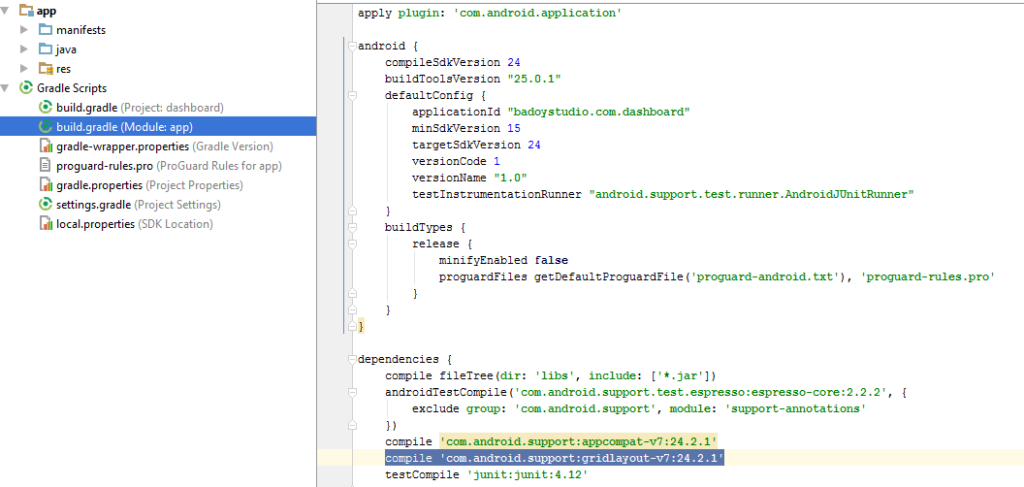Click the build.gradle (Module: app) gradle icon

(45, 127)
